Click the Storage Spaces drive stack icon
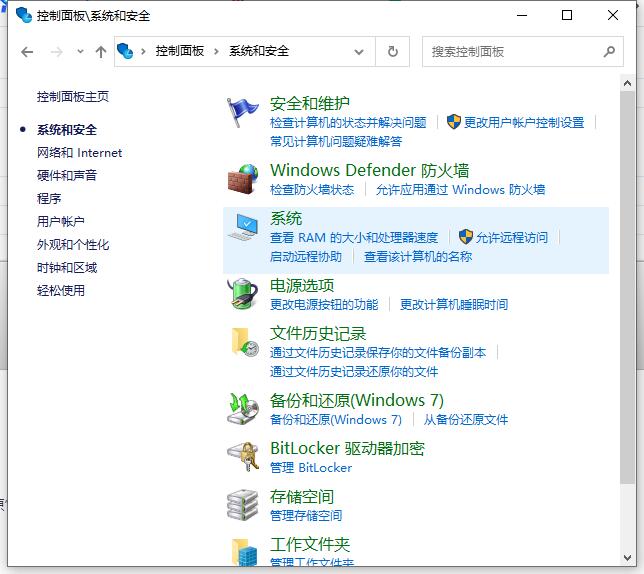This screenshot has width=644, height=574. (x=242, y=505)
